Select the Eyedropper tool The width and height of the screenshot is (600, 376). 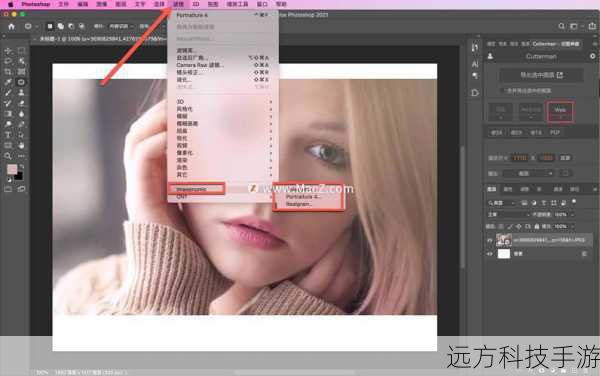click(x=8, y=82)
